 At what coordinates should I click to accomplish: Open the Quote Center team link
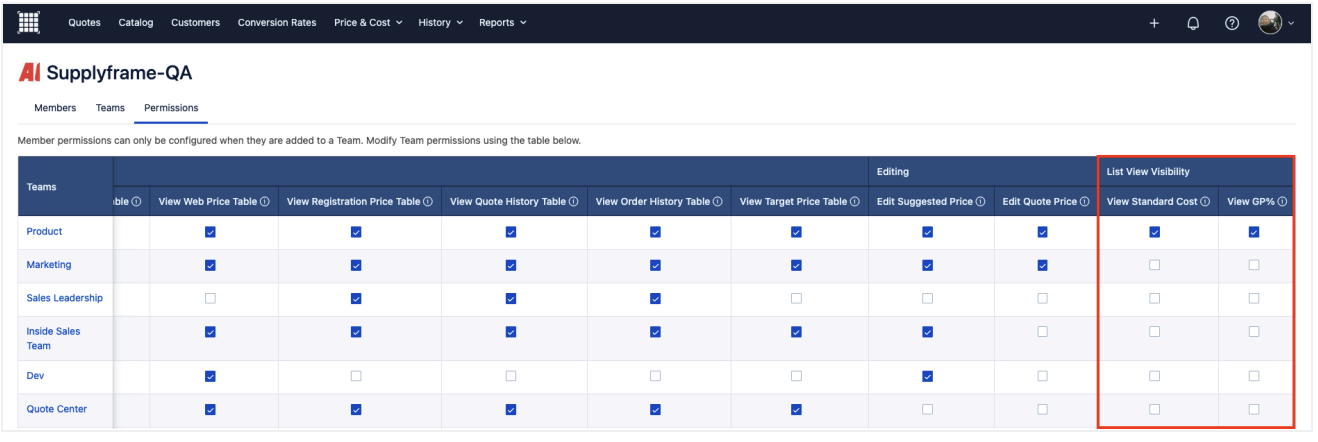pos(56,409)
